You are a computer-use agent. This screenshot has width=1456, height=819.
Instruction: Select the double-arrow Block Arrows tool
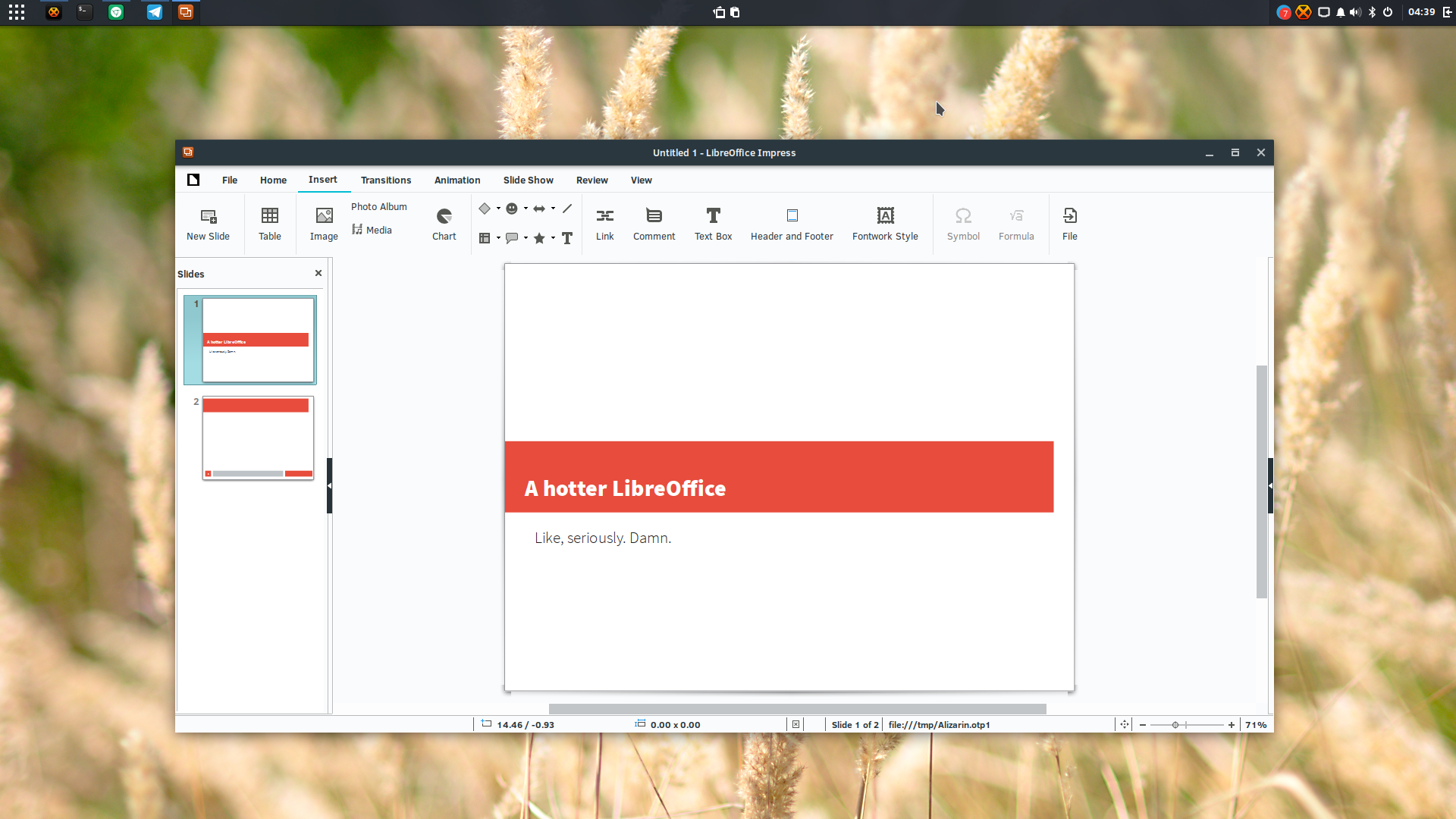click(x=539, y=209)
